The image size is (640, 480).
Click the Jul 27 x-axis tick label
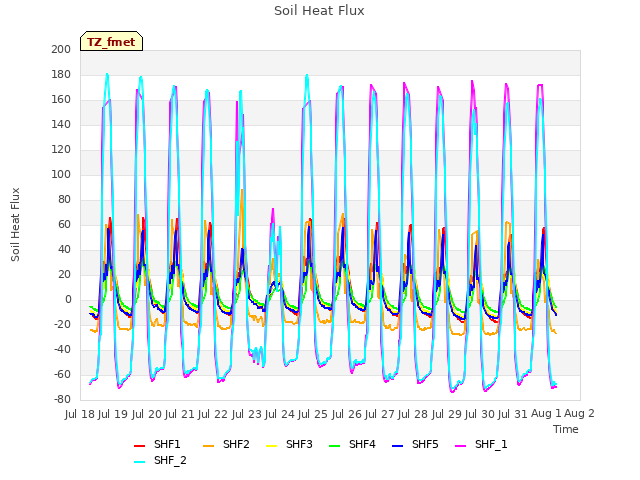(380, 414)
